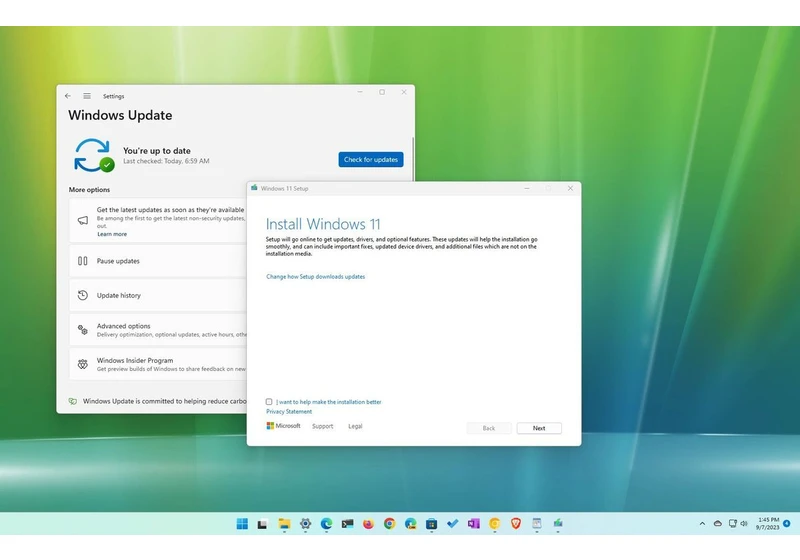Click 'You're up to date' status text
Viewport: 800px width, 560px height.
pyautogui.click(x=157, y=151)
